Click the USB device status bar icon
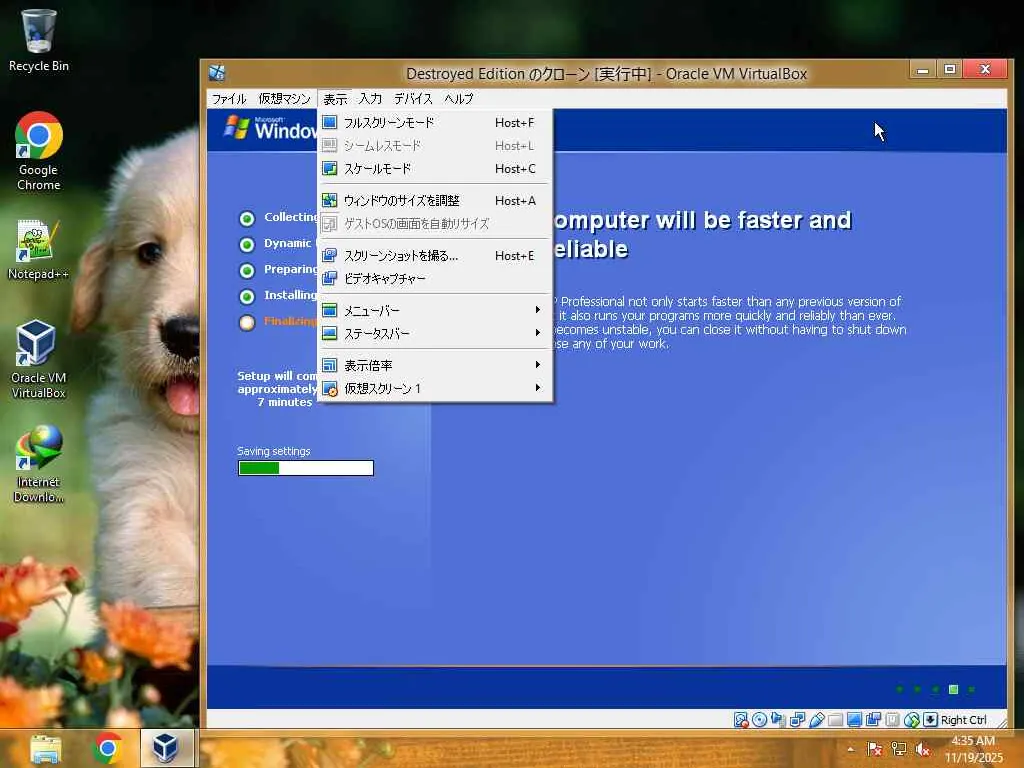 816,720
